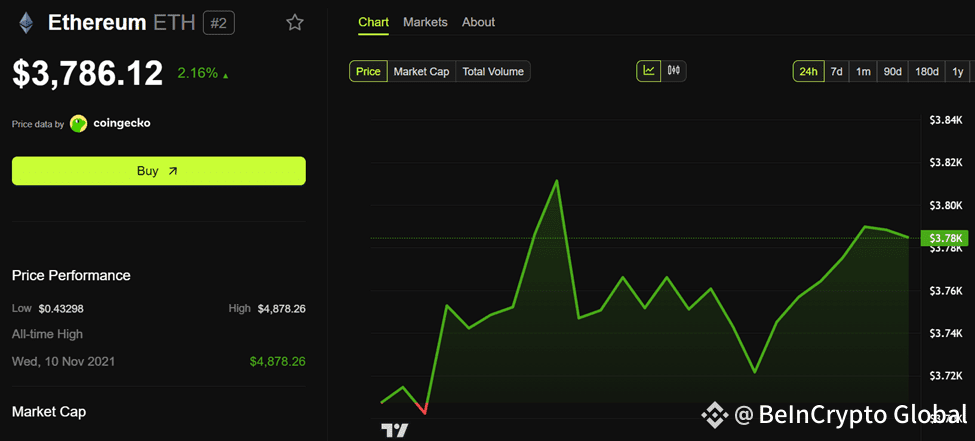Click the $3.84K axis label
Screen dimensions: 975x441
coord(945,119)
